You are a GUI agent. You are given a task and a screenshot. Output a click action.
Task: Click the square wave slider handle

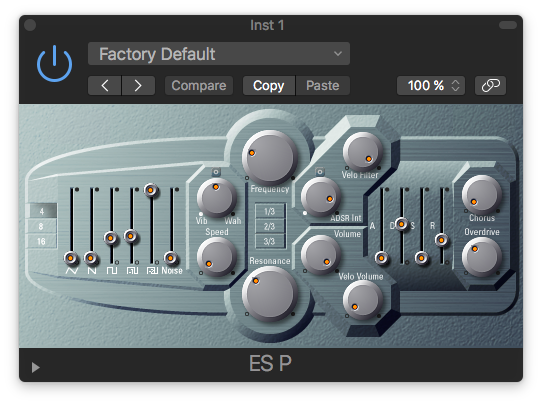tap(111, 238)
